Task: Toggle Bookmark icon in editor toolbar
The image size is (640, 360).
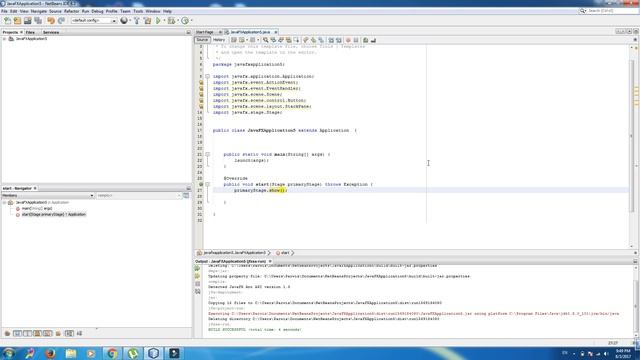Action: click(321, 40)
